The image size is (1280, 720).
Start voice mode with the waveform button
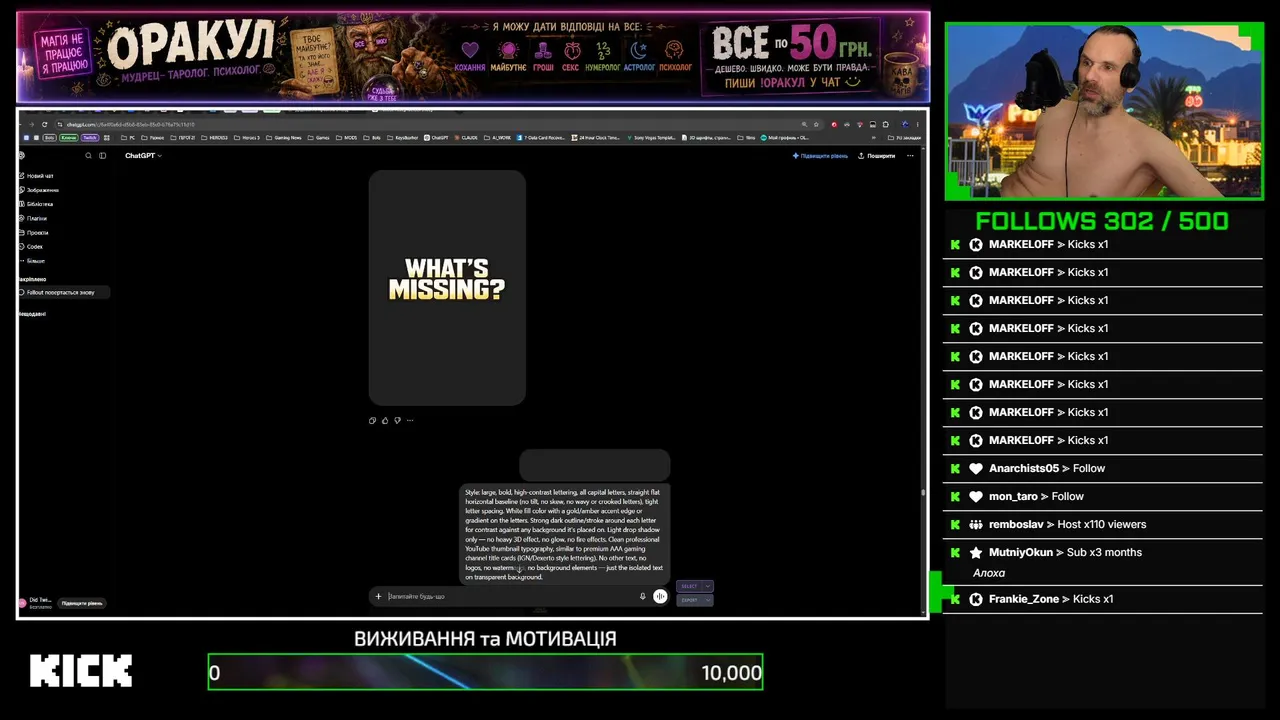pos(660,596)
